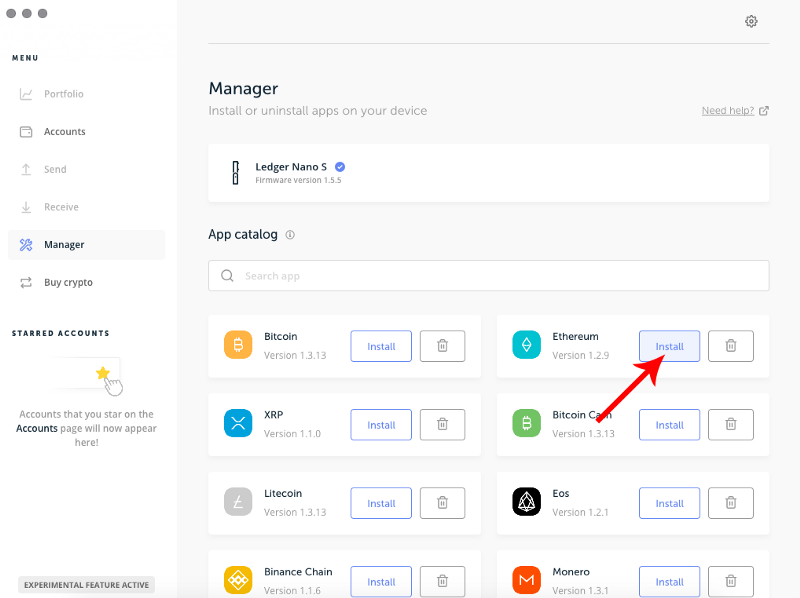Click the grey Litecoin logo icon

pyautogui.click(x=238, y=502)
